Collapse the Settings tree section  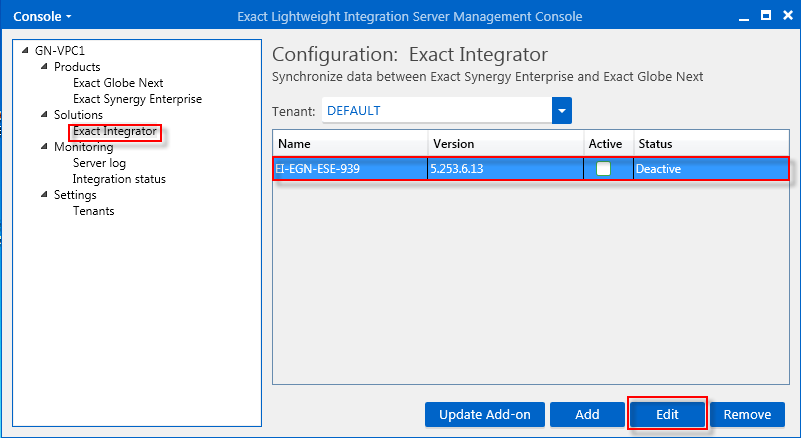click(44, 195)
